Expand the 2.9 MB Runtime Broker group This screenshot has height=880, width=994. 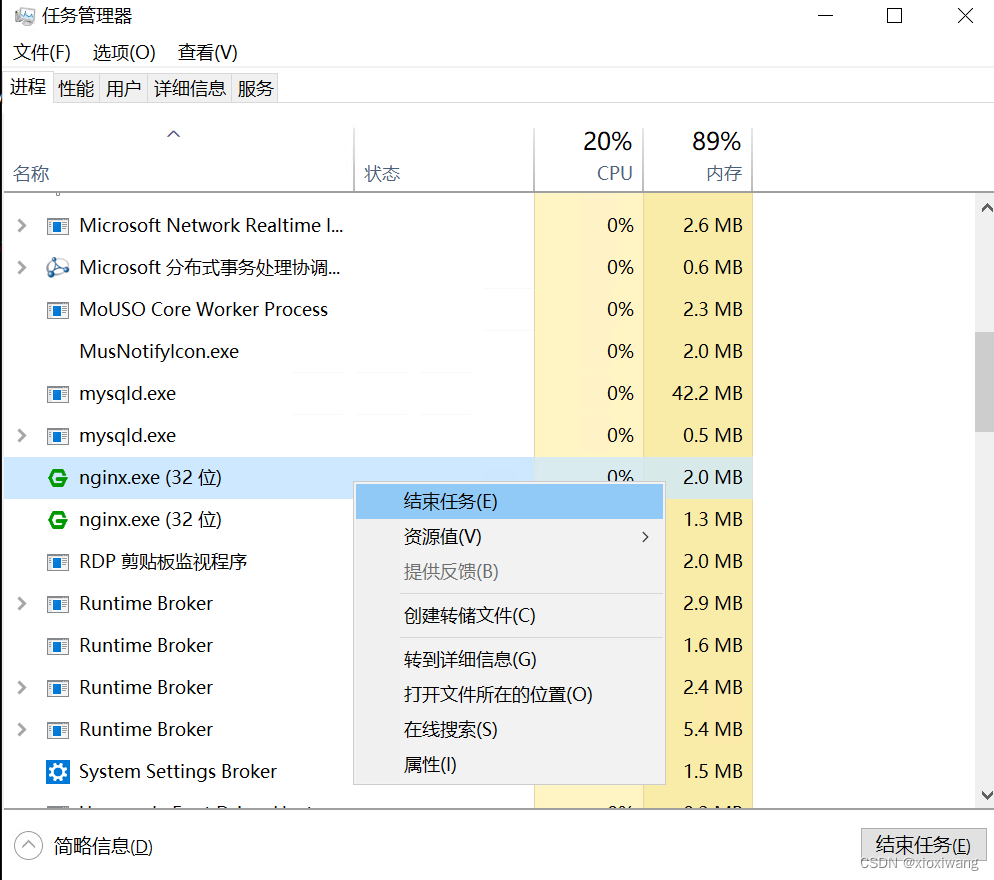(x=22, y=604)
